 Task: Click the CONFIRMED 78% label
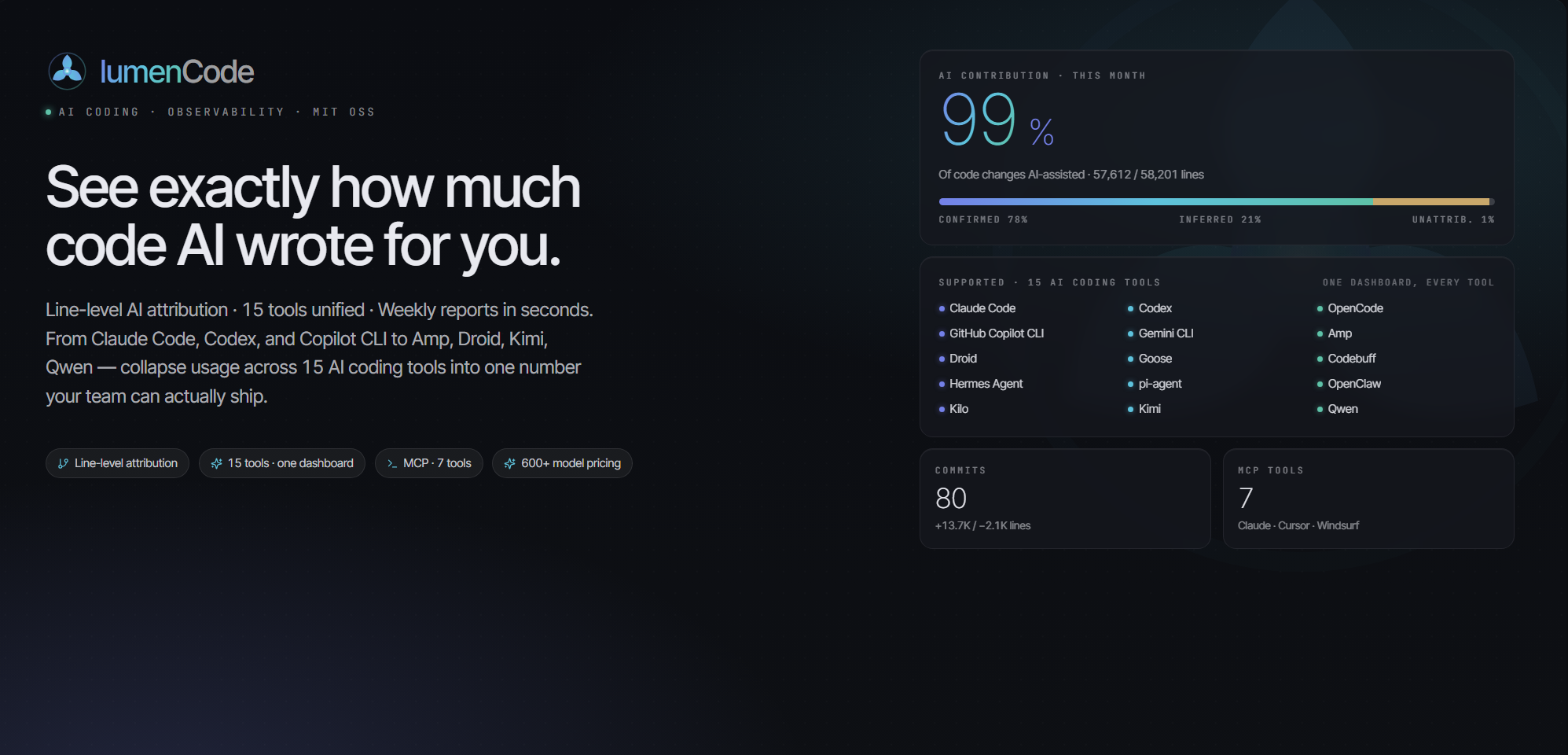pyautogui.click(x=983, y=219)
